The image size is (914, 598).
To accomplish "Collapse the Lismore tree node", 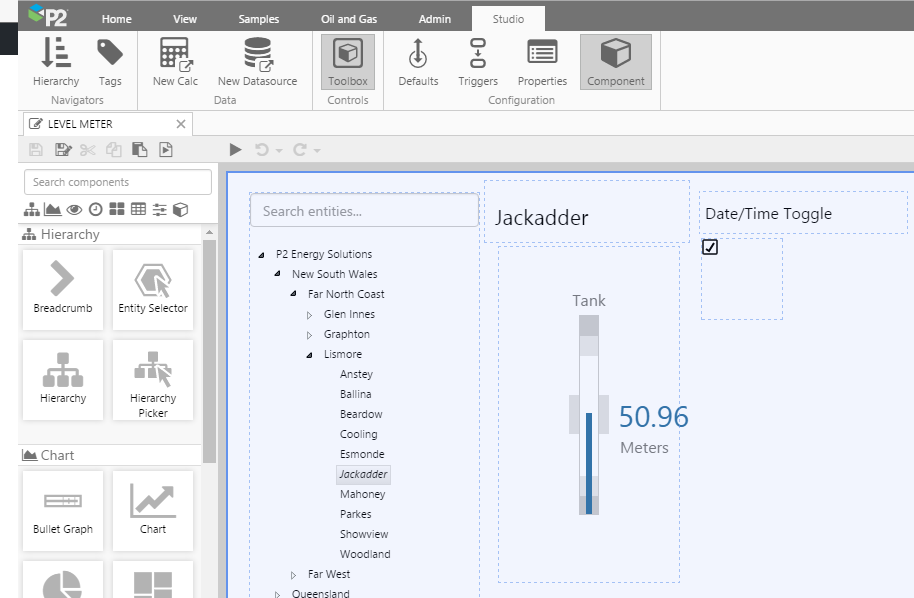I will (310, 355).
